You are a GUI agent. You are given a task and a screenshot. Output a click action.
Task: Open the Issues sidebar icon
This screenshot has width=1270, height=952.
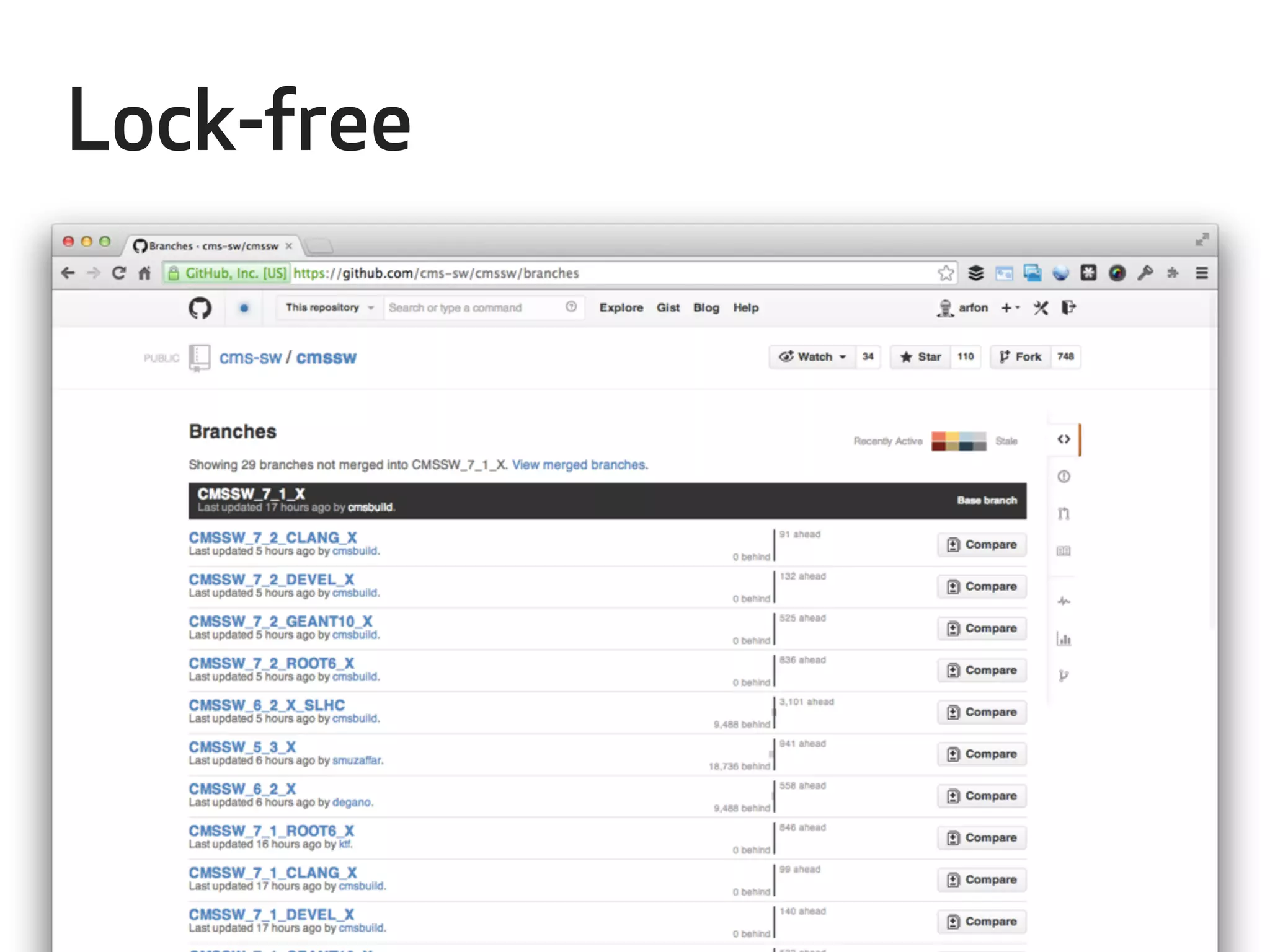tap(1064, 477)
